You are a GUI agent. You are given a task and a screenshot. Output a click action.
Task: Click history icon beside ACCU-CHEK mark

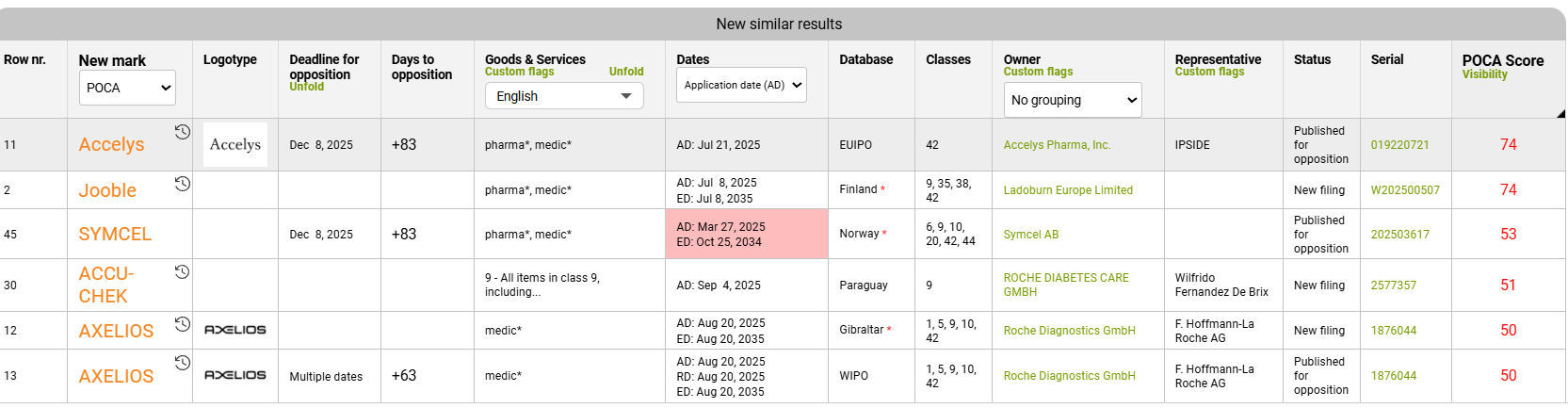[183, 272]
